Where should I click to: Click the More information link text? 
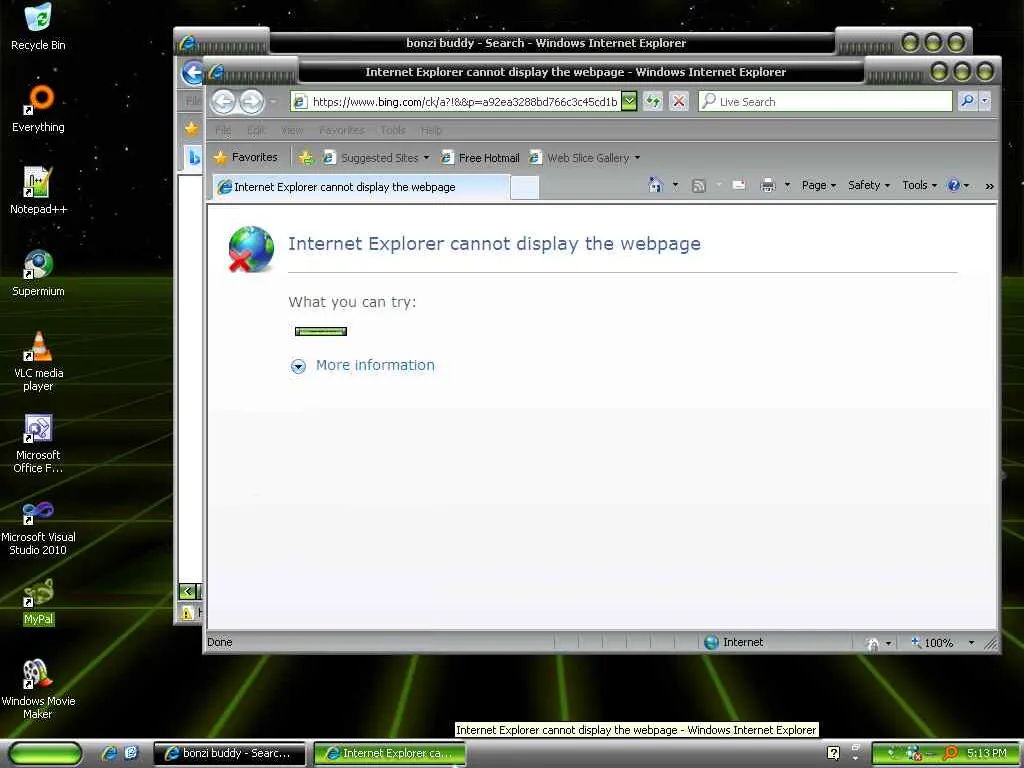point(375,365)
